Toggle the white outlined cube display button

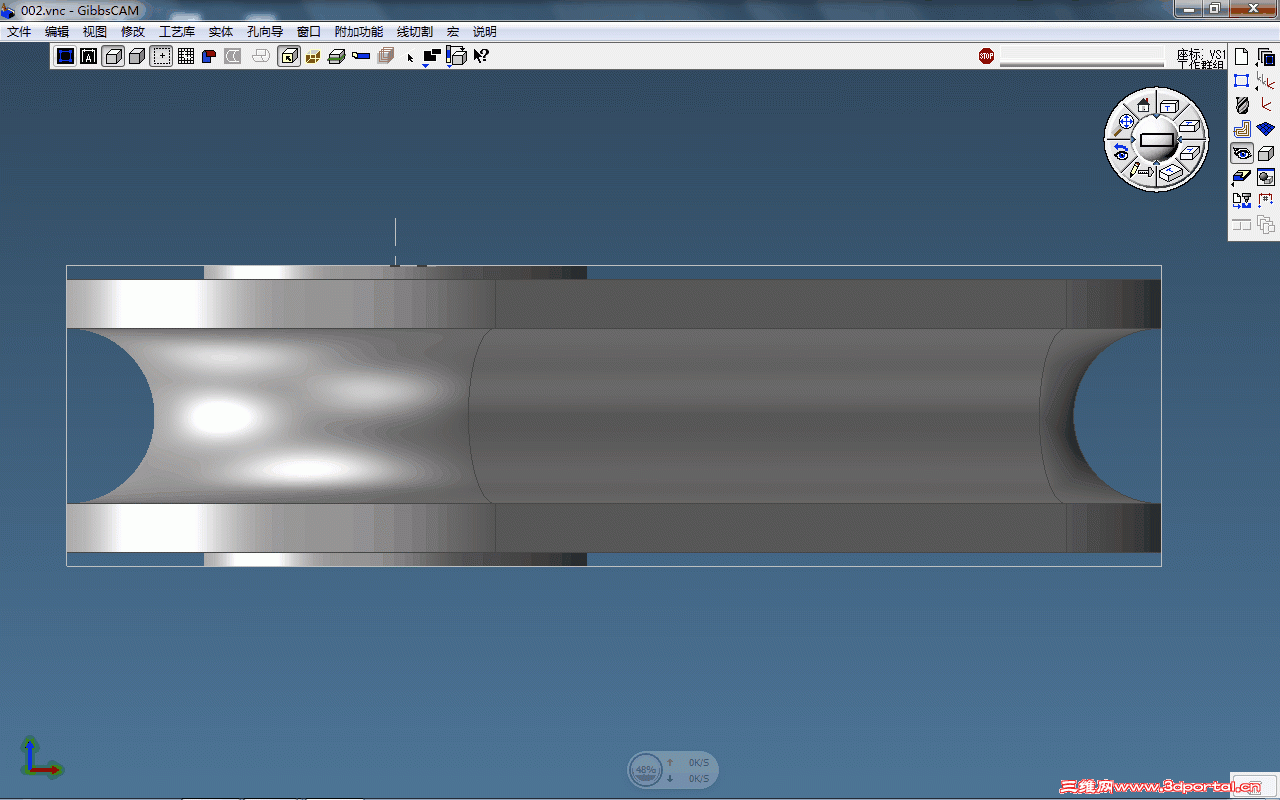113,56
